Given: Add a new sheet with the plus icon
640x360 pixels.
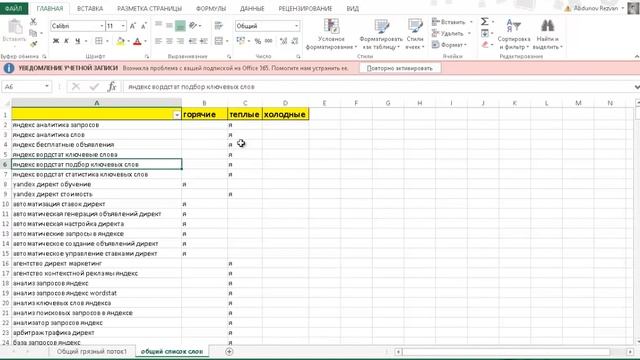Looking at the screenshot, I should [x=229, y=351].
